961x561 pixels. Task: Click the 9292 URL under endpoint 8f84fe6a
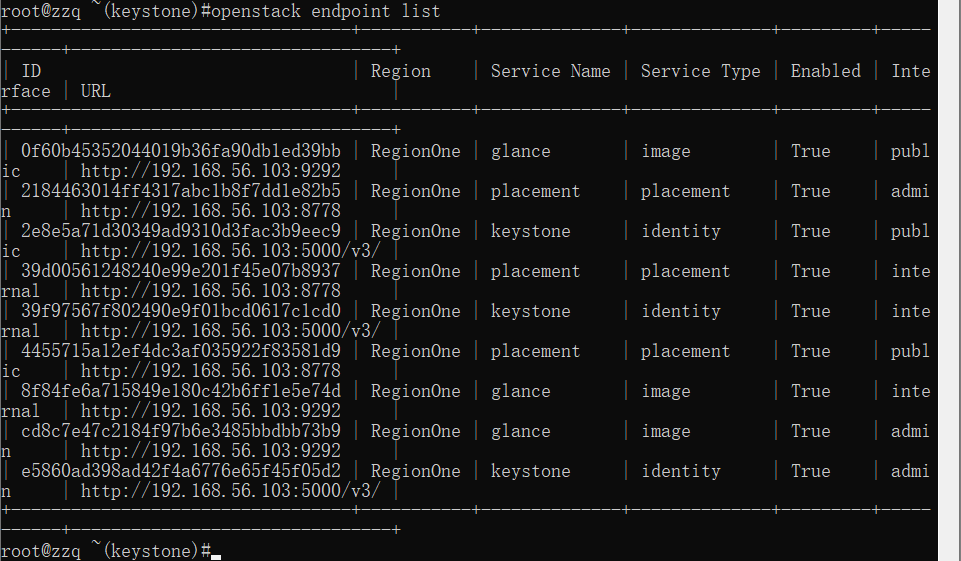pyautogui.click(x=211, y=411)
